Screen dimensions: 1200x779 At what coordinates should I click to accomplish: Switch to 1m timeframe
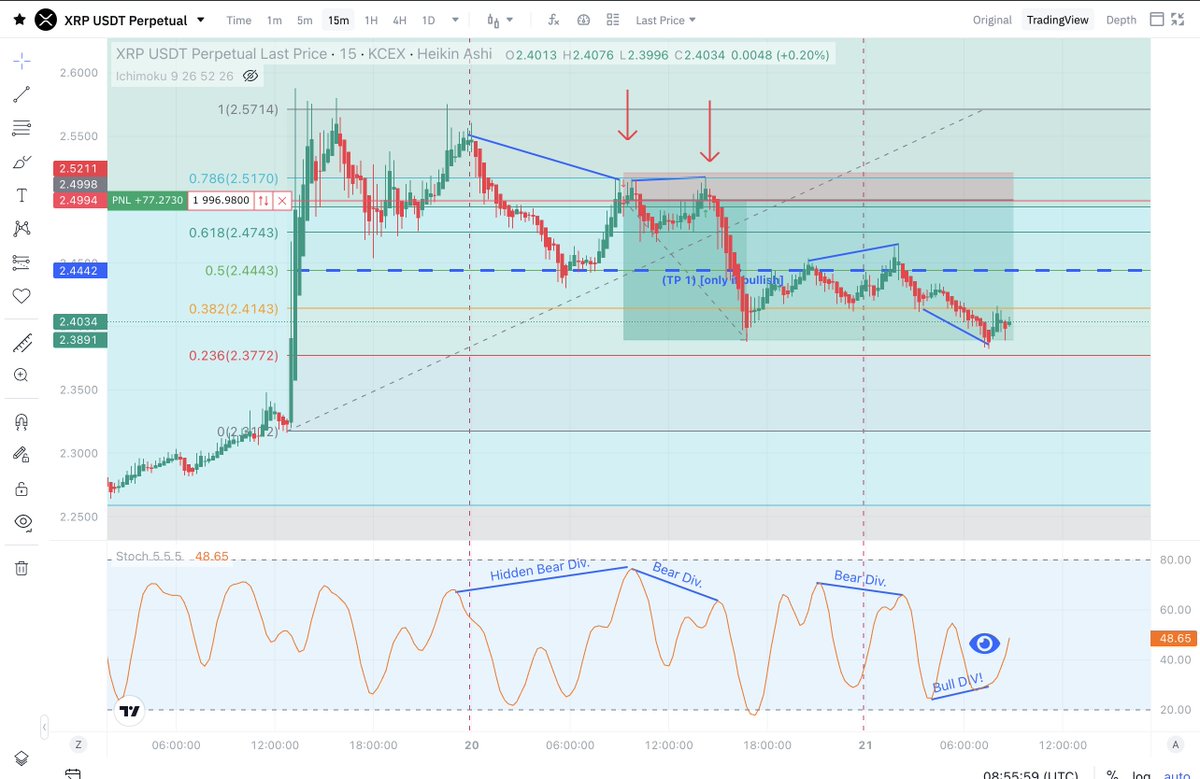pyautogui.click(x=274, y=20)
